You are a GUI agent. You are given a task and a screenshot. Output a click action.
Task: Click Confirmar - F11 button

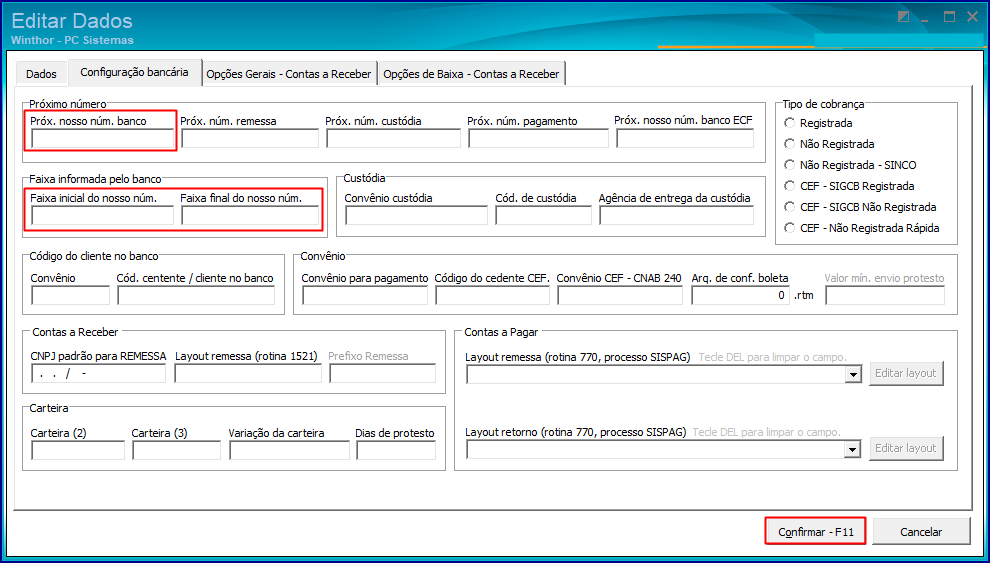pyautogui.click(x=815, y=531)
